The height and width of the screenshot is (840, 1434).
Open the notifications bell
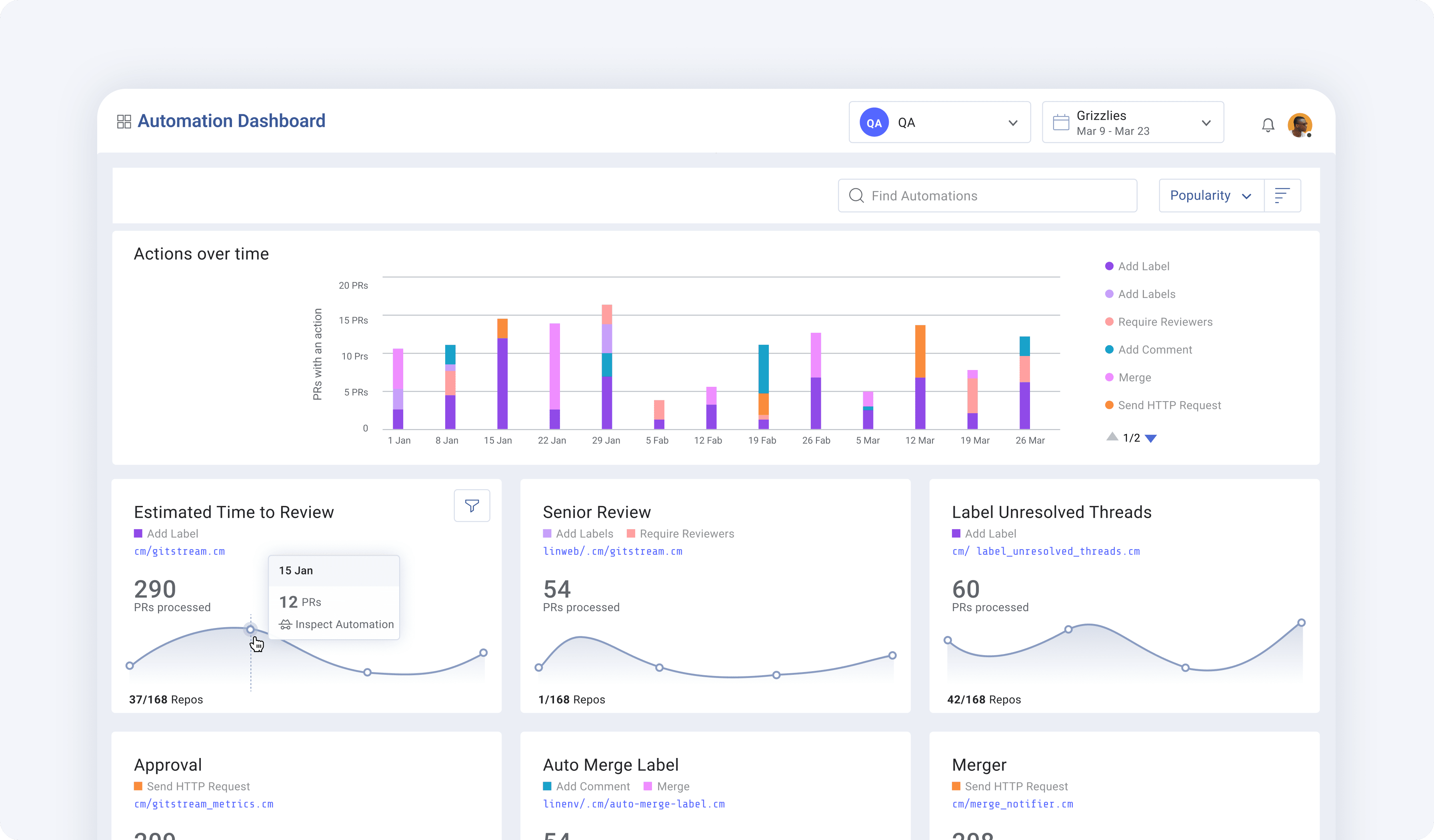click(x=1268, y=125)
